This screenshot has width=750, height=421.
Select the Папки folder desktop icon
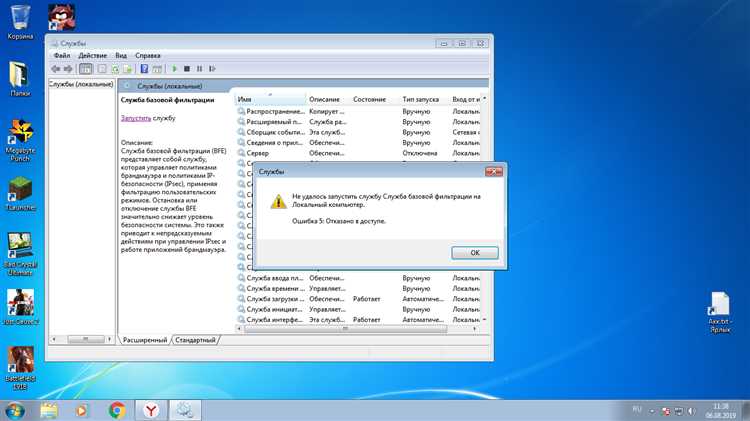pos(20,78)
